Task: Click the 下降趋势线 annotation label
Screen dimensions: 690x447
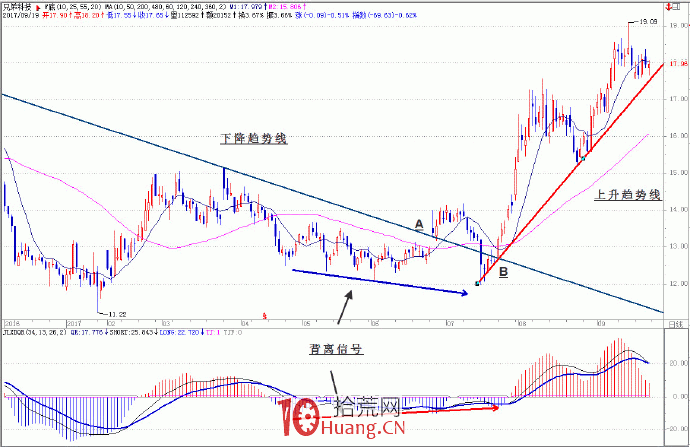Action: [x=254, y=139]
